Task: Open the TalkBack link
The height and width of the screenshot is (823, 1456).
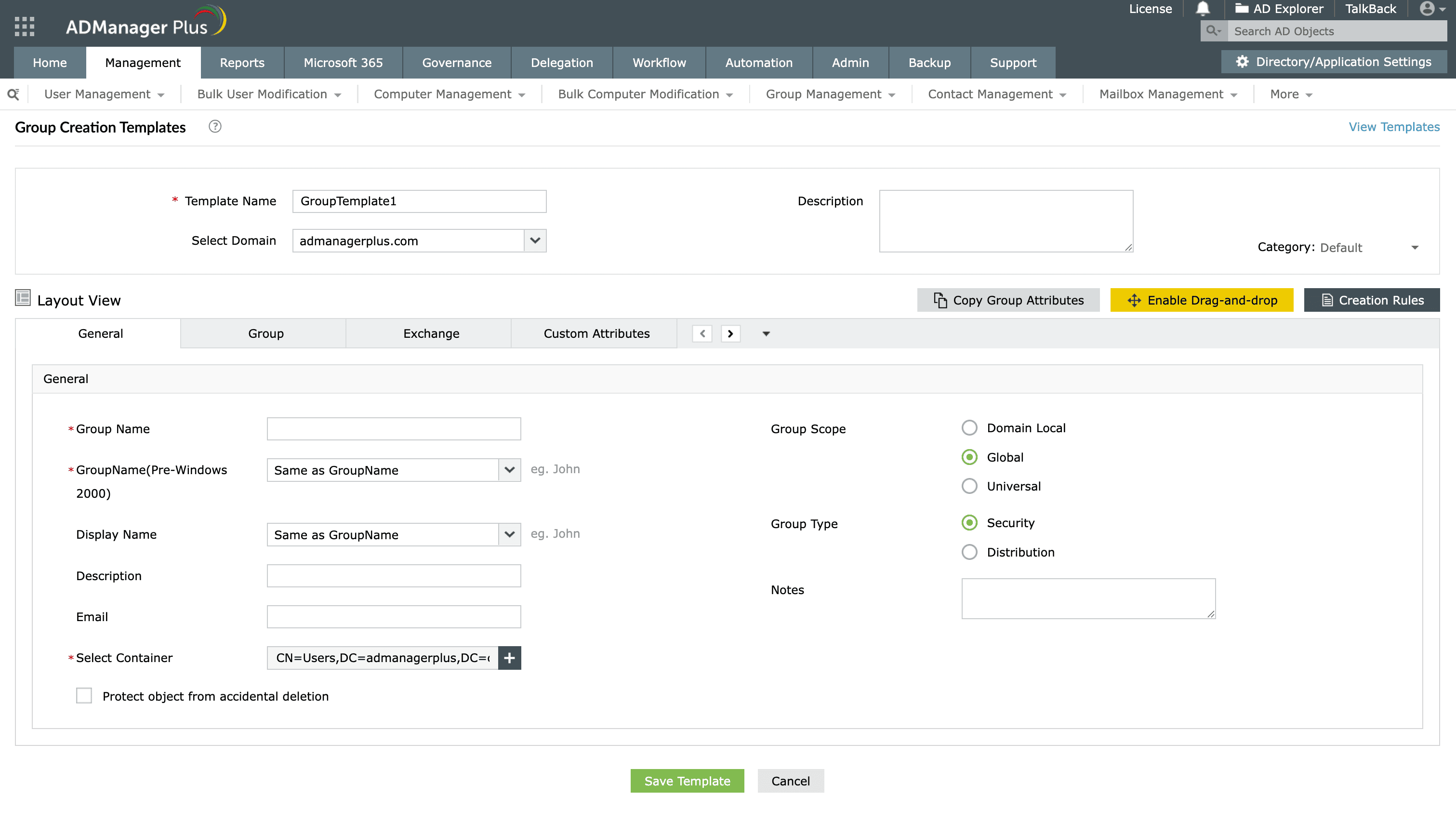Action: click(x=1371, y=9)
